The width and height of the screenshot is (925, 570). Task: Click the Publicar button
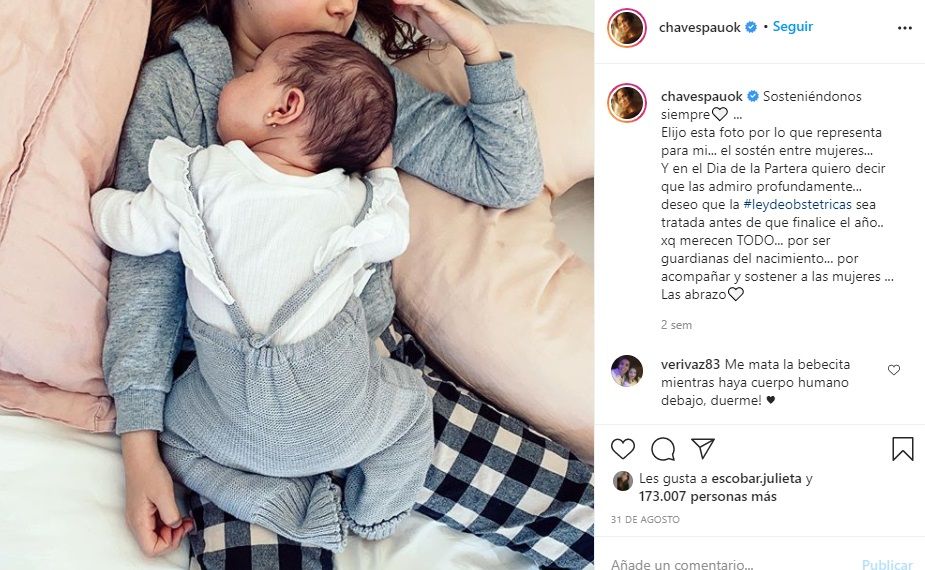[887, 564]
